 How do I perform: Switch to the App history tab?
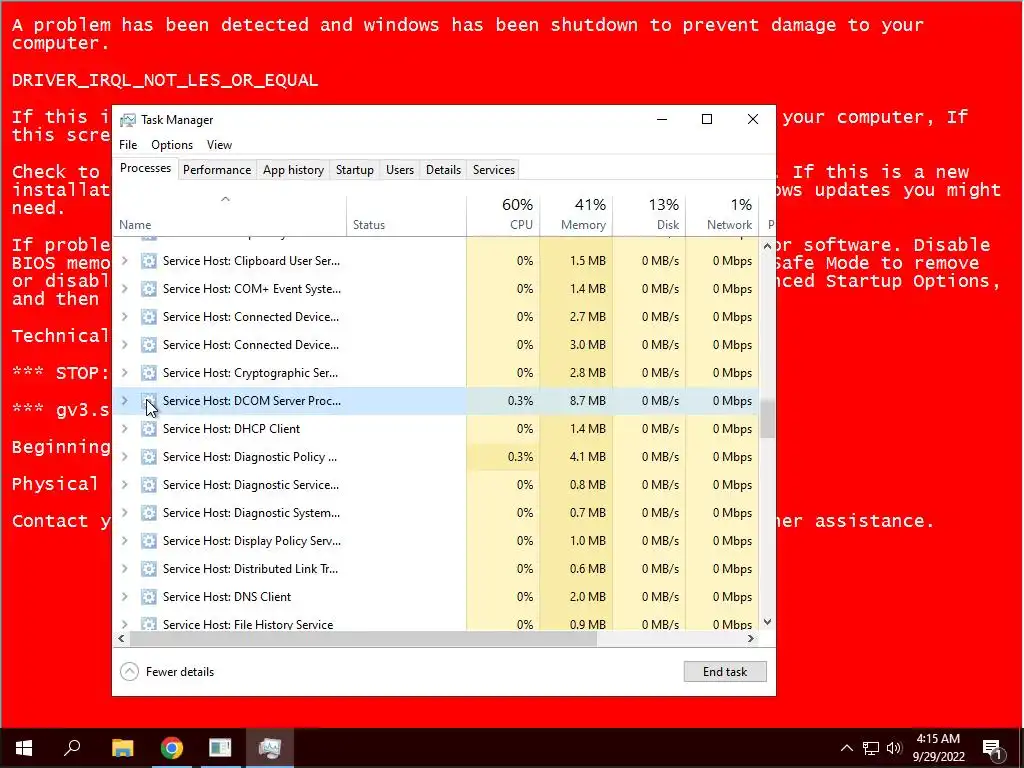[x=293, y=170]
